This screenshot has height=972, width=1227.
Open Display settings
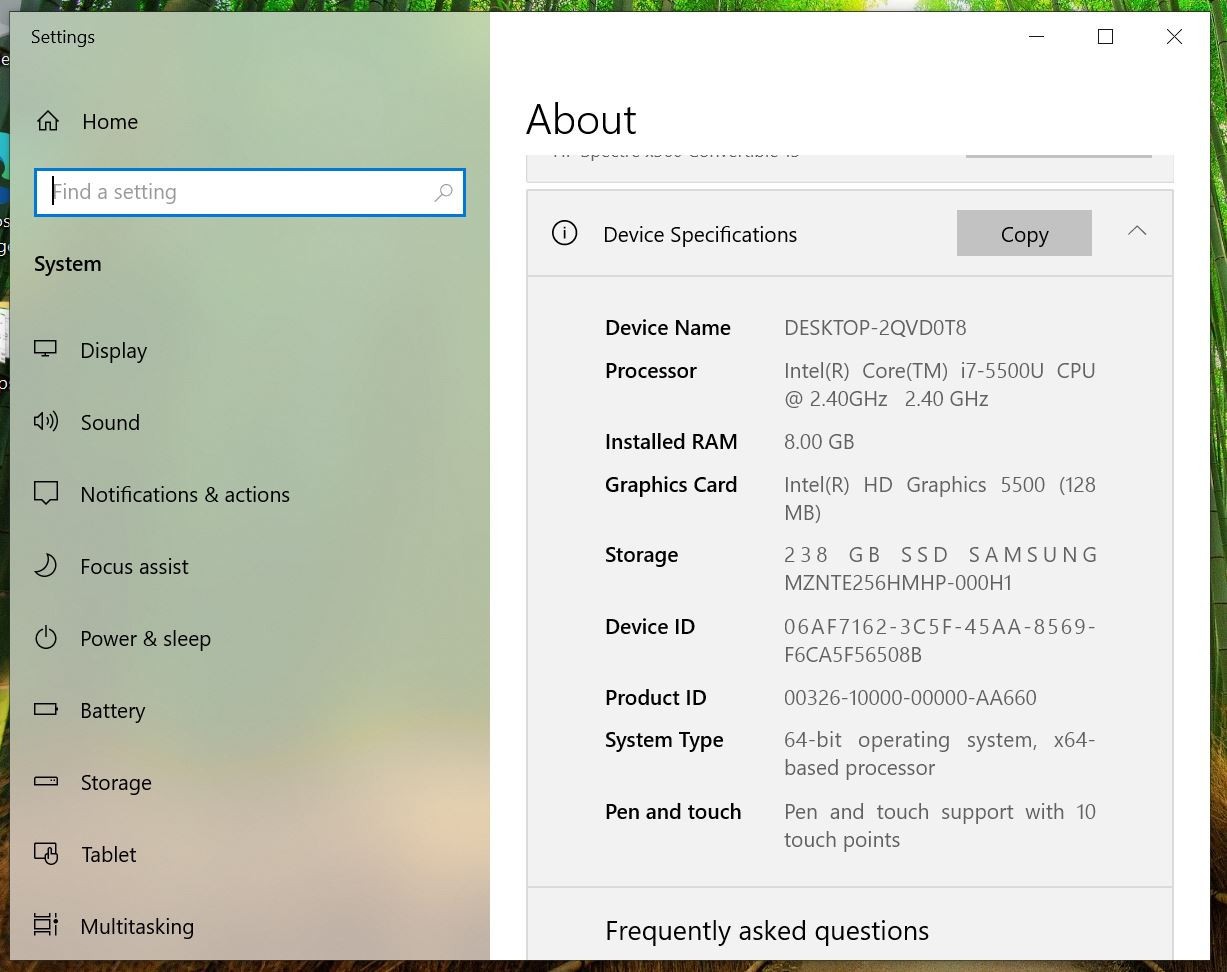[114, 350]
